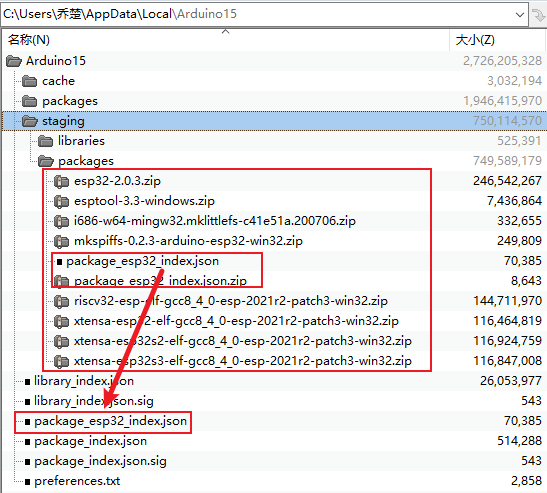Click the Arduino15 root folder icon
The height and width of the screenshot is (493, 547).
pos(14,61)
